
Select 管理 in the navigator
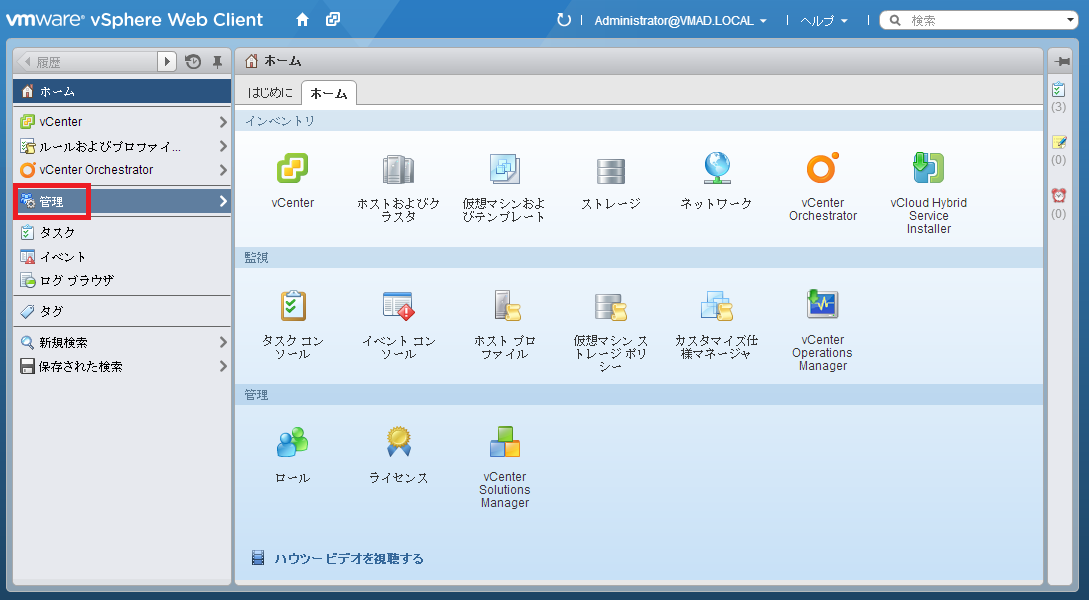coord(122,201)
